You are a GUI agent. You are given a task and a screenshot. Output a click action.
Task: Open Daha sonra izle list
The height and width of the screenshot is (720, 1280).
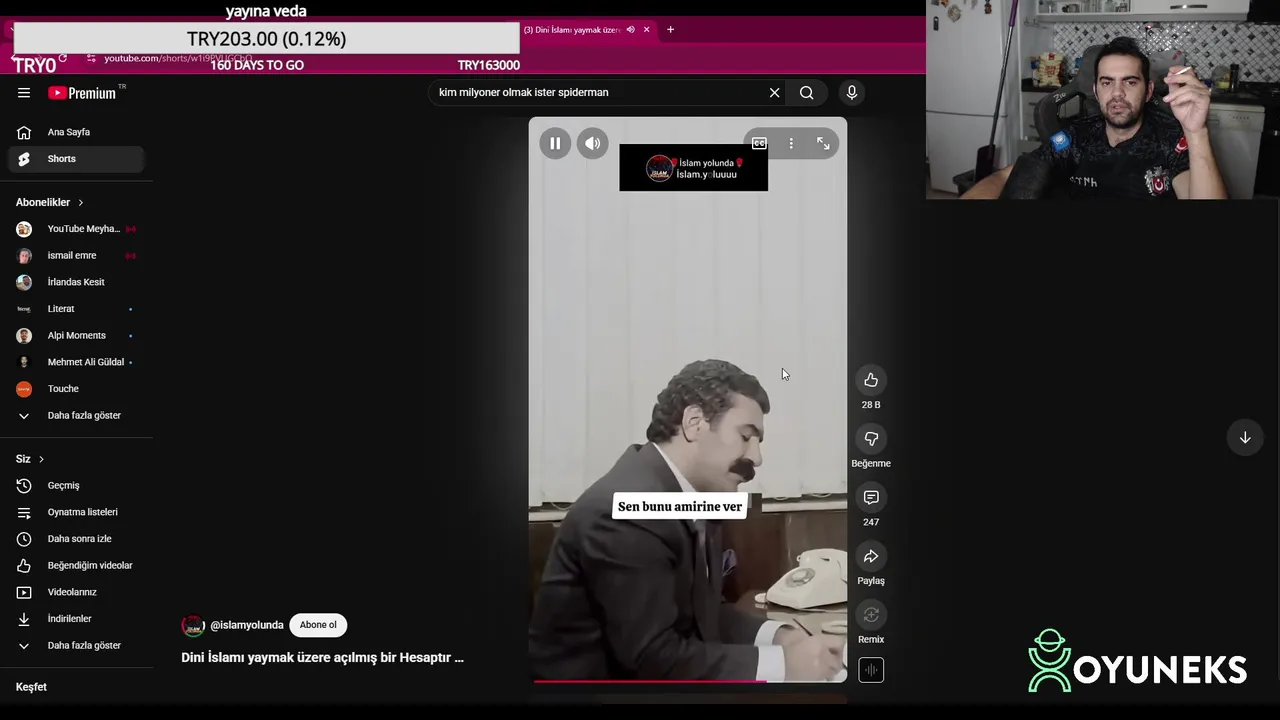pyautogui.click(x=76, y=539)
